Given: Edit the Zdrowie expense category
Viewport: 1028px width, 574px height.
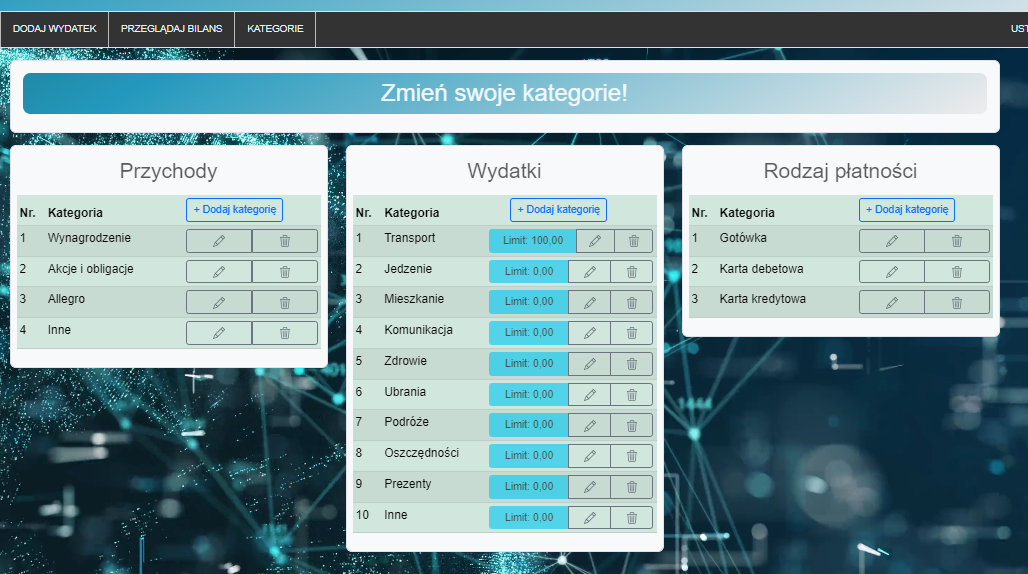Looking at the screenshot, I should [589, 364].
